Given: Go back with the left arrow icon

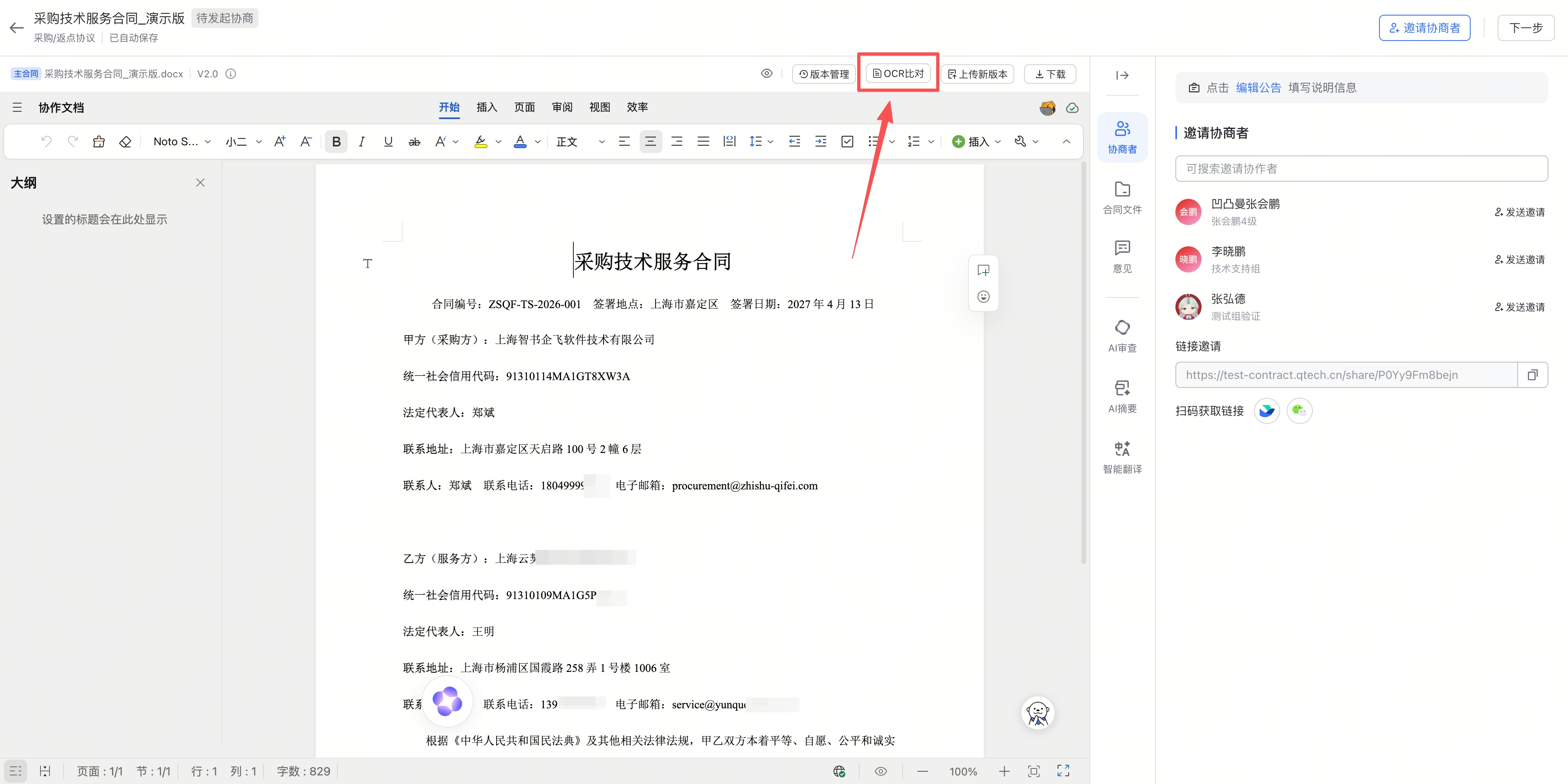Looking at the screenshot, I should coord(16,28).
